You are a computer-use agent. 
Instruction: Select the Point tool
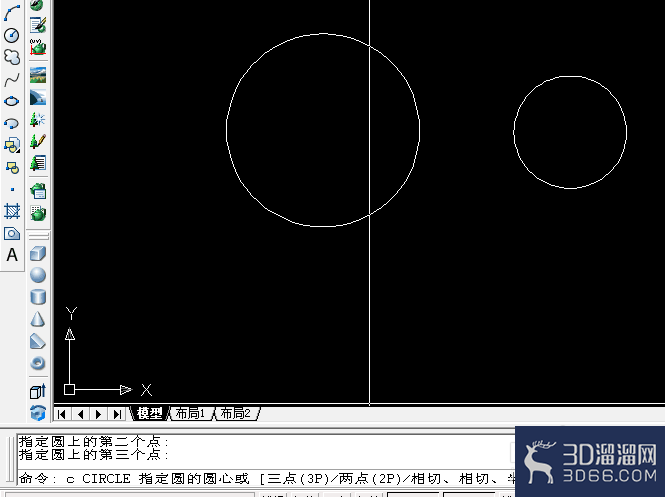12,189
